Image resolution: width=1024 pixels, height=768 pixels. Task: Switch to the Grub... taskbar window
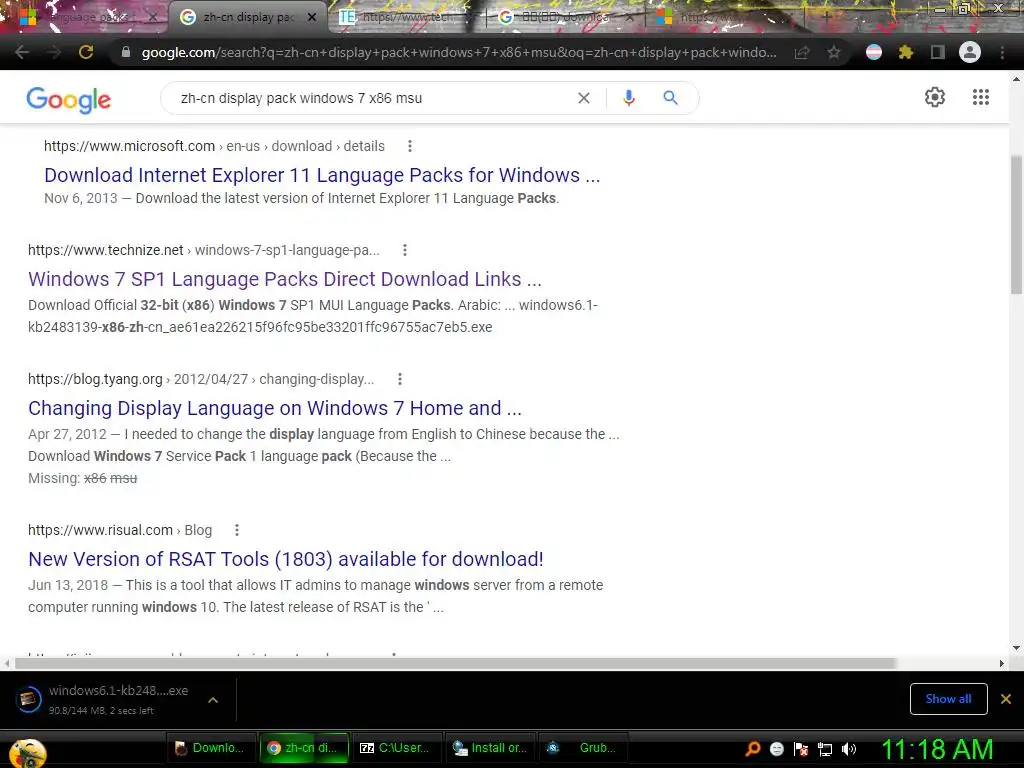583,748
